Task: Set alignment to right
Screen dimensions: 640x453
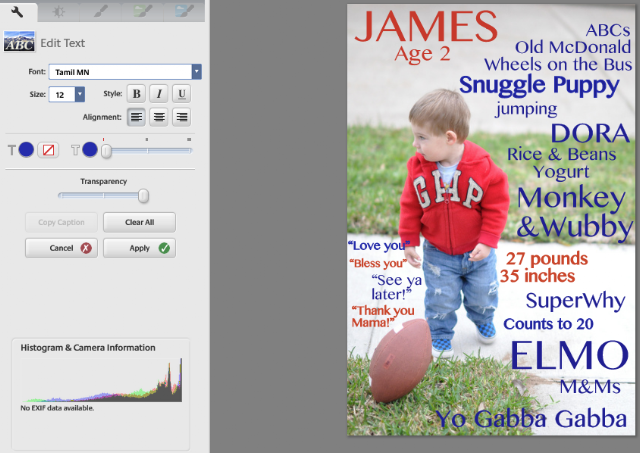Action: click(x=182, y=117)
